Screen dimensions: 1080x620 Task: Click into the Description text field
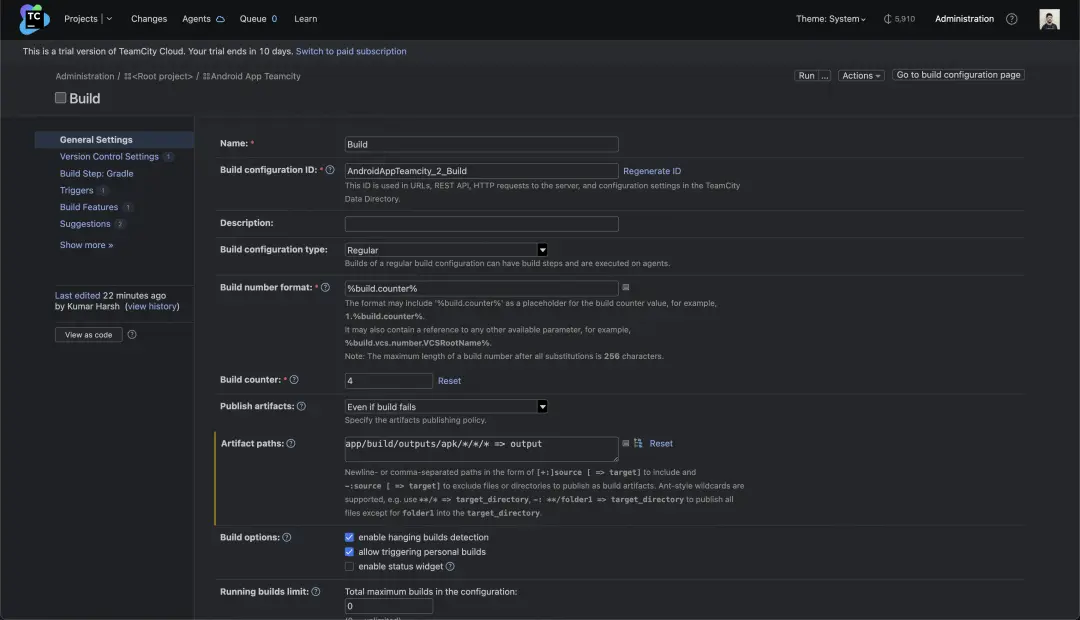coord(481,224)
